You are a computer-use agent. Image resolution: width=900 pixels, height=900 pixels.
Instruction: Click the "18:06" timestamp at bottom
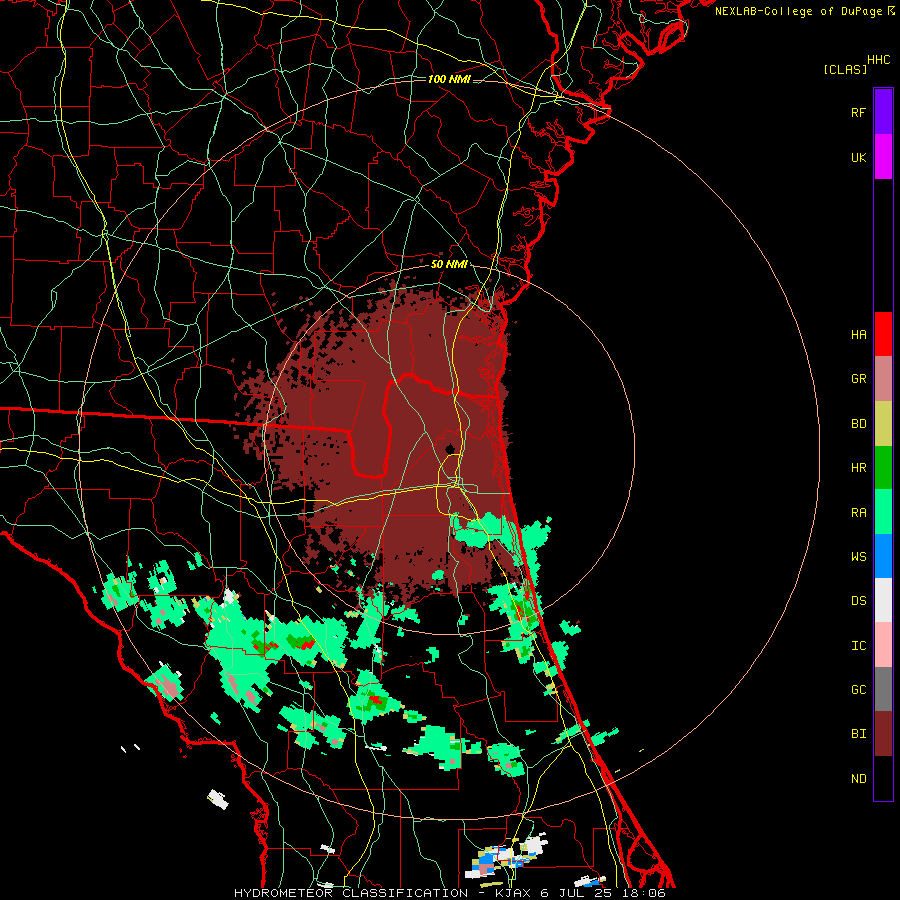pos(645,893)
